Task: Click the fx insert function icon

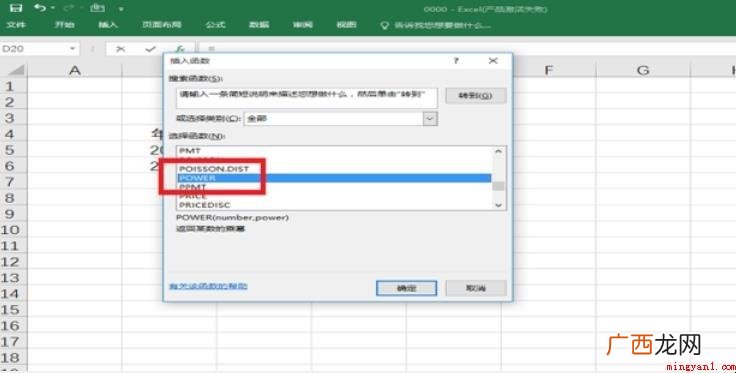Action: tap(180, 49)
